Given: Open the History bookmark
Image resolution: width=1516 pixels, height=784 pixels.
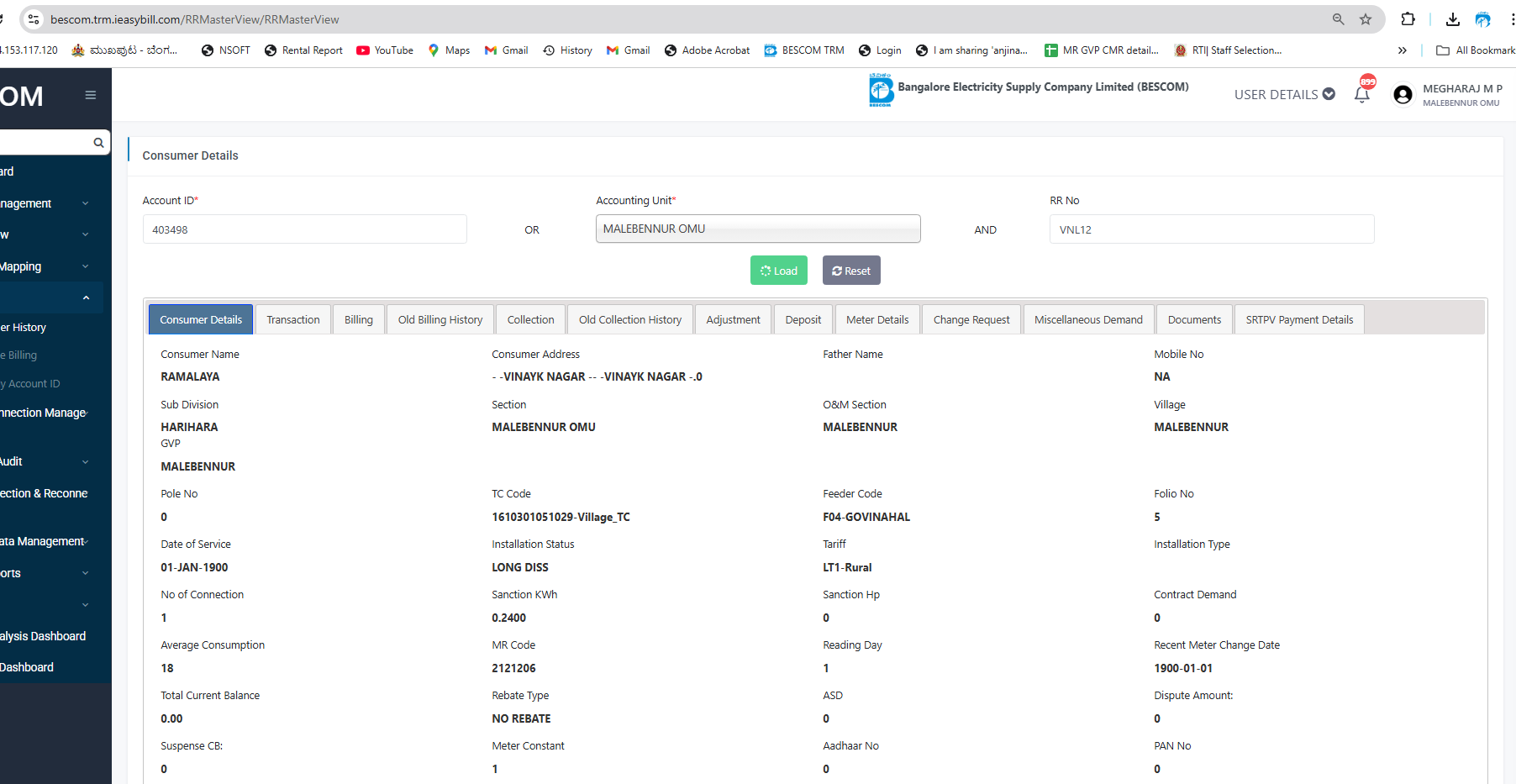Looking at the screenshot, I should [x=567, y=50].
